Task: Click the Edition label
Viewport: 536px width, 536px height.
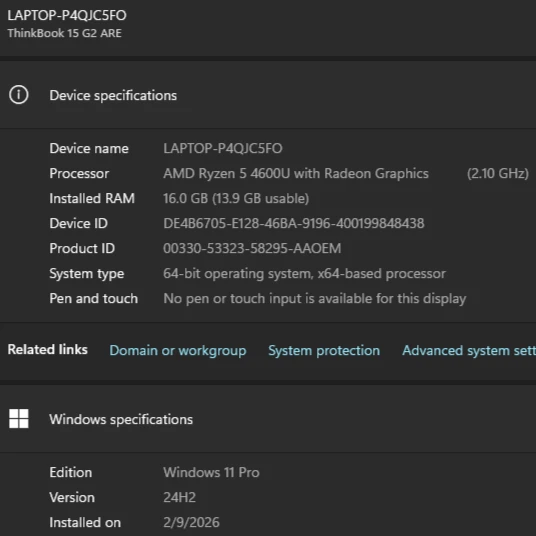Action: 71,472
